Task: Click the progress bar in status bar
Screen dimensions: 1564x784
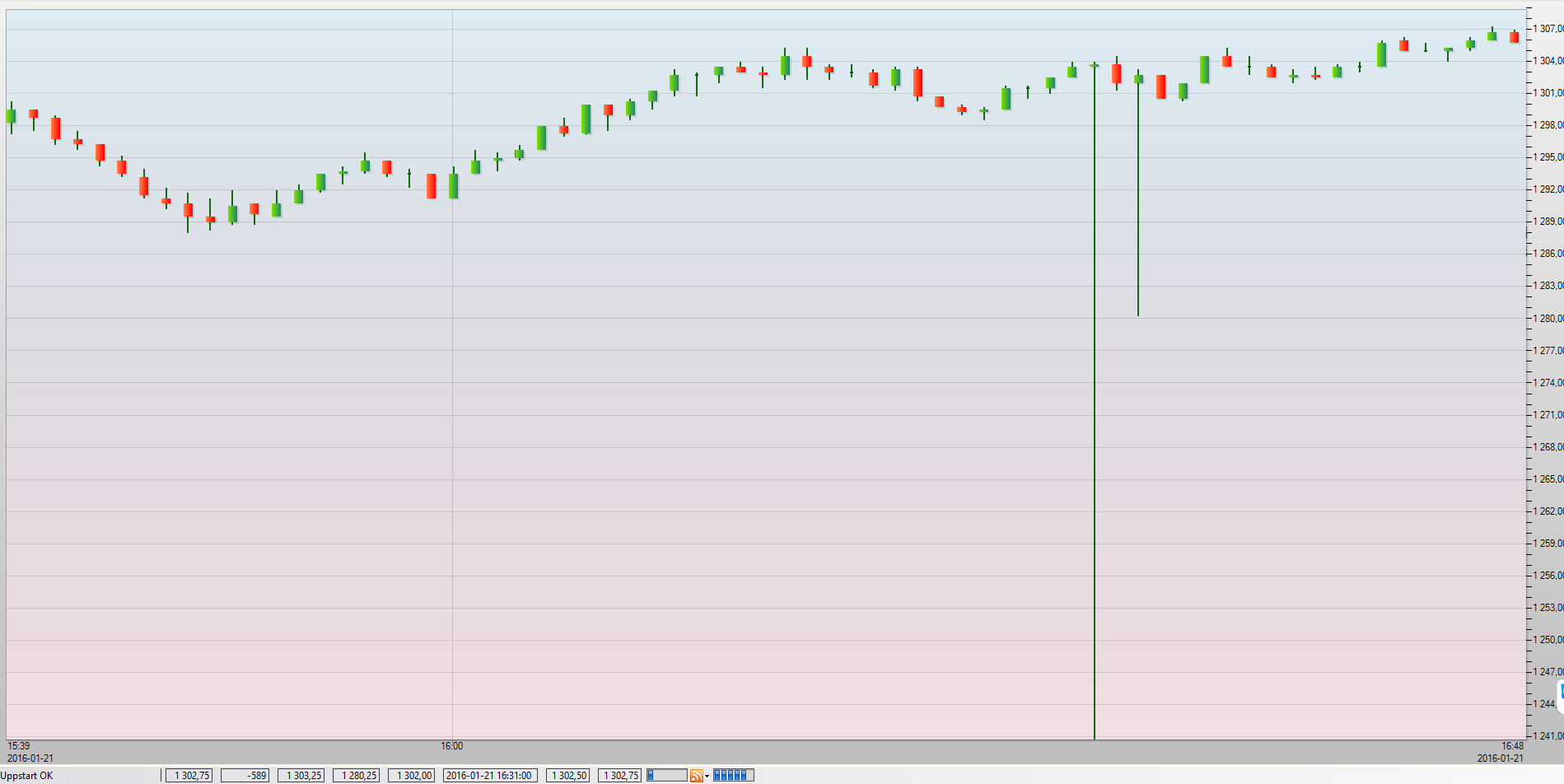Action: coord(666,775)
